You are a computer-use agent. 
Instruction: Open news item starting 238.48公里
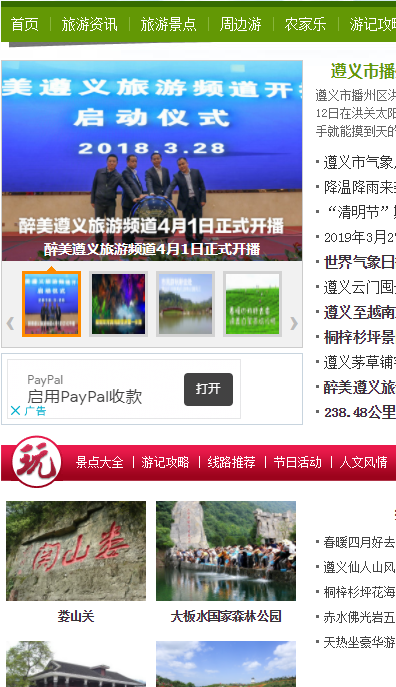click(359, 412)
